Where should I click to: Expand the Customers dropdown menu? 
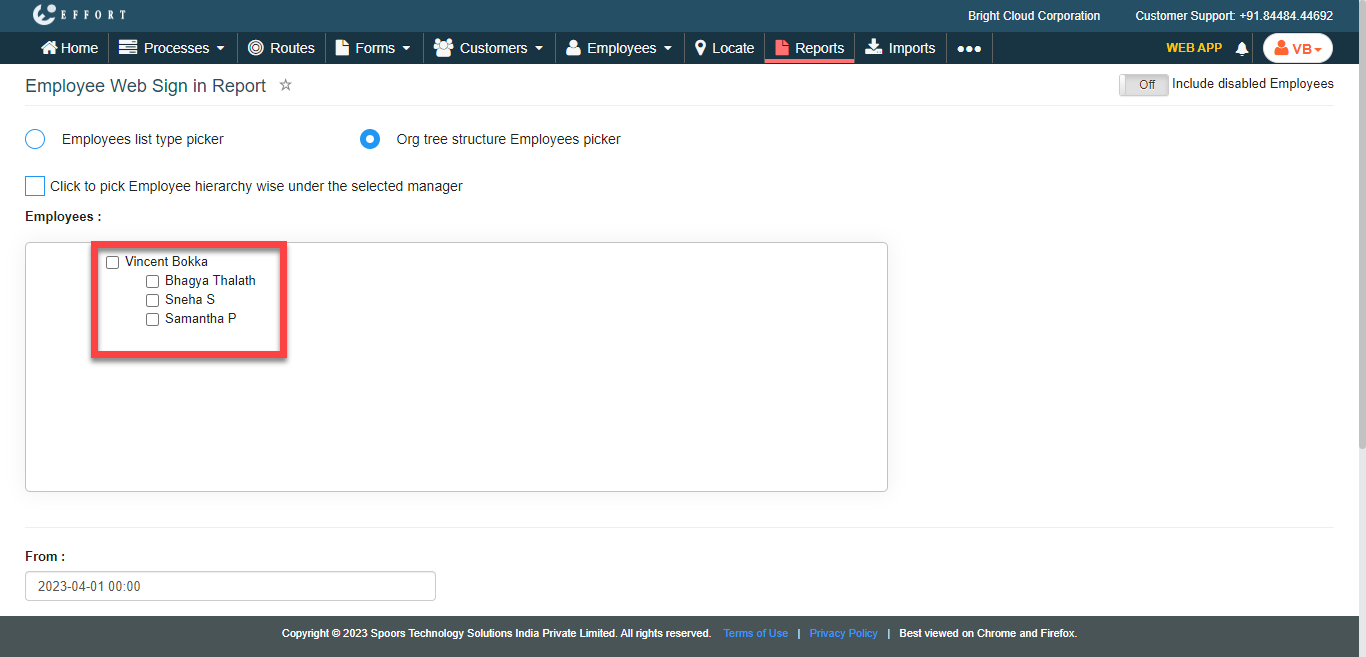click(489, 48)
